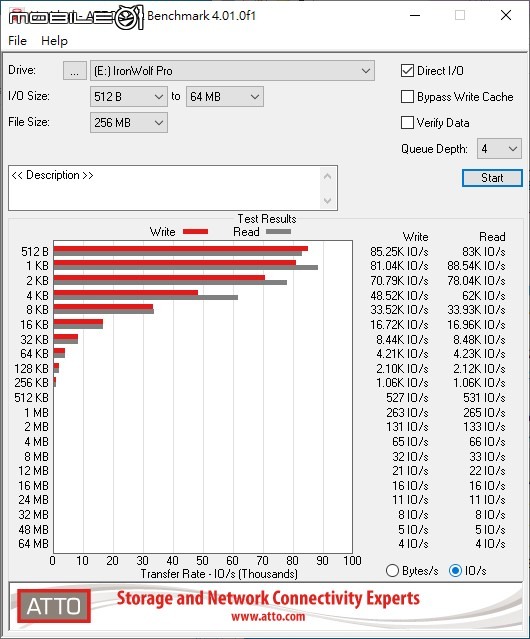
Task: Open the minimum I/O Size 512 B dropdown
Action: pos(129,97)
